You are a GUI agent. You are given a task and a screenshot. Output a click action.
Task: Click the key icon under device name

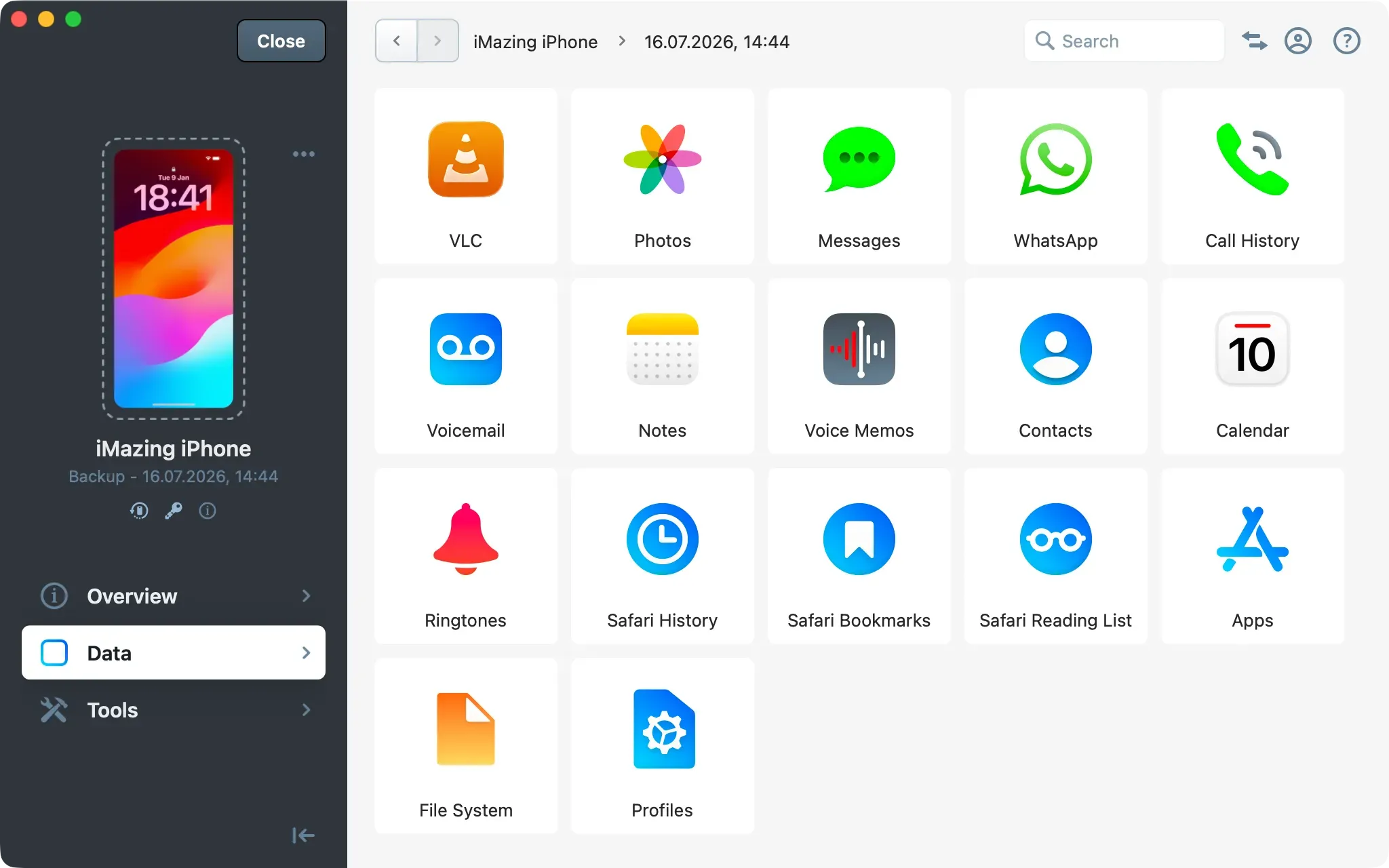coord(174,511)
